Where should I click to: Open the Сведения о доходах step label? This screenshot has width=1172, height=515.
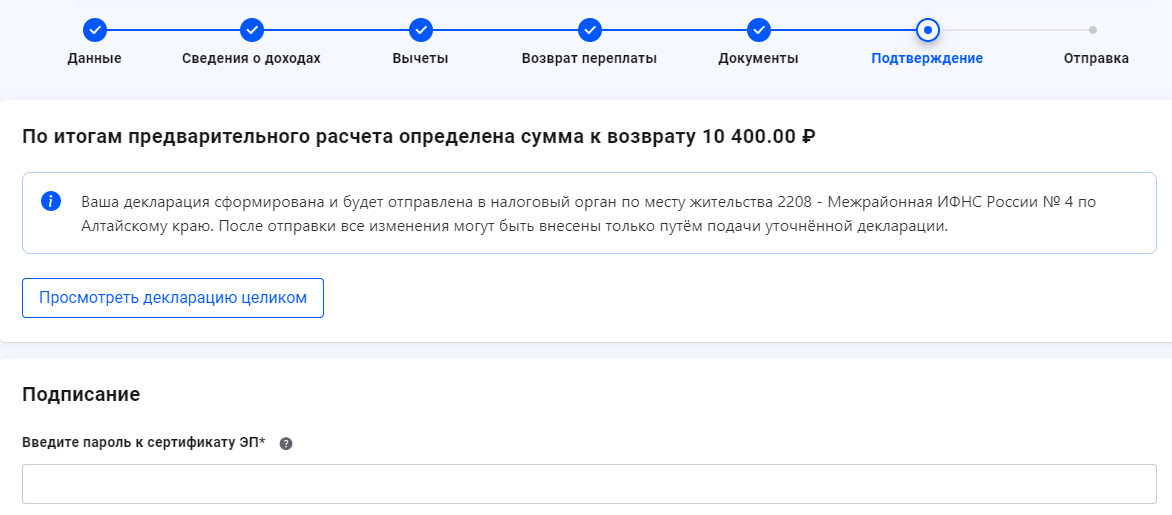[x=251, y=58]
